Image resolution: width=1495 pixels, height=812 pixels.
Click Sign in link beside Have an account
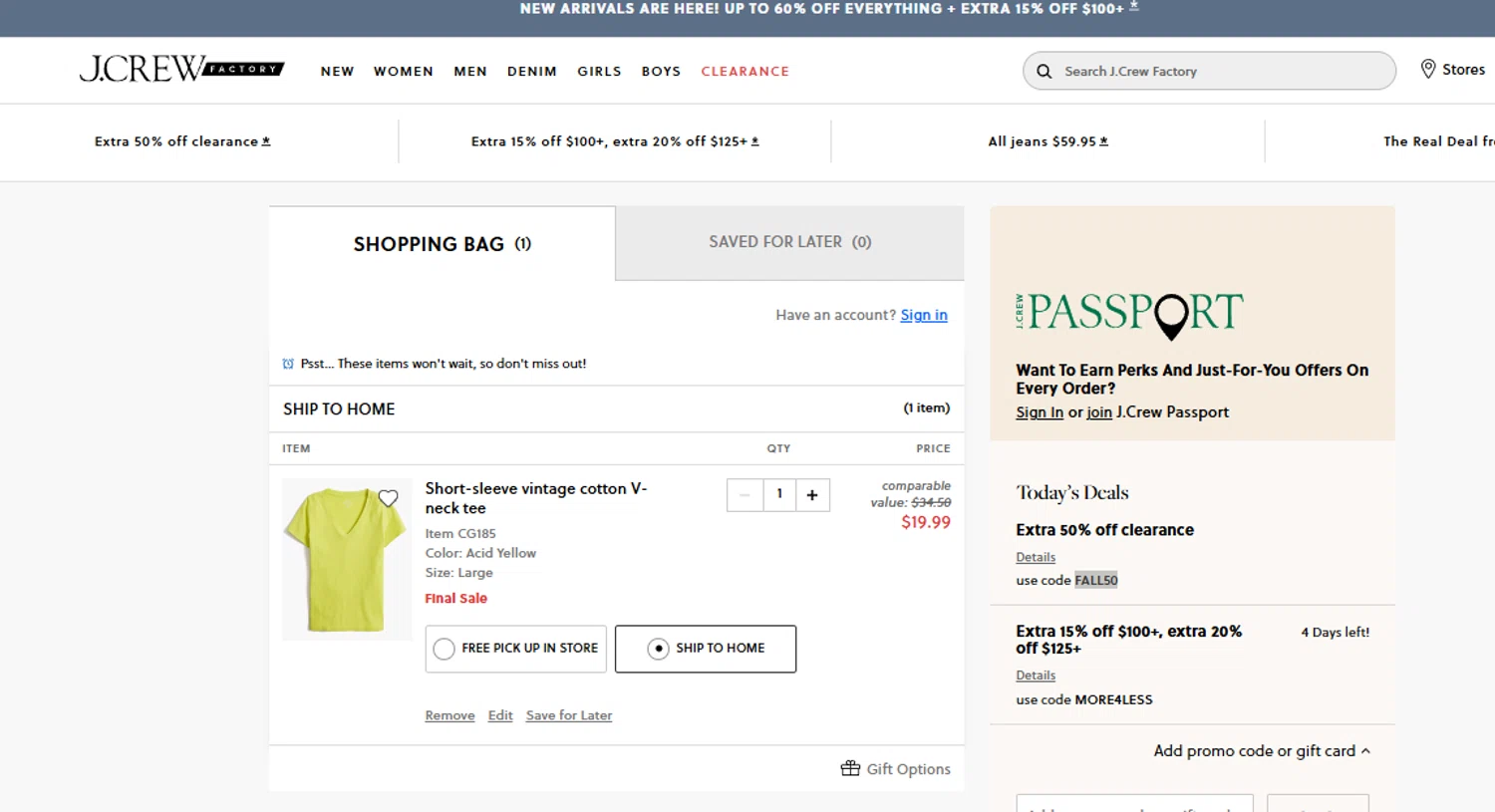pyautogui.click(x=924, y=315)
